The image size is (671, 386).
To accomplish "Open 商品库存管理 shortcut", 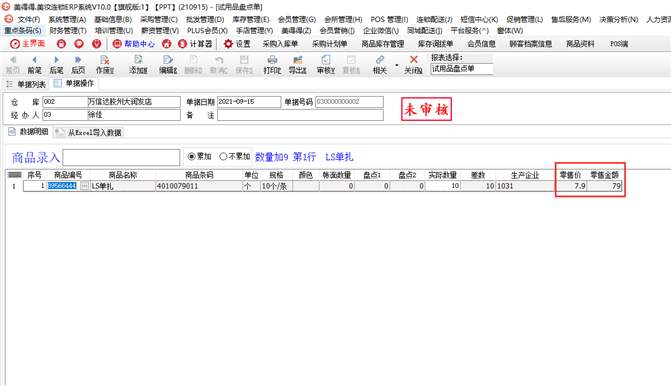I will point(383,44).
